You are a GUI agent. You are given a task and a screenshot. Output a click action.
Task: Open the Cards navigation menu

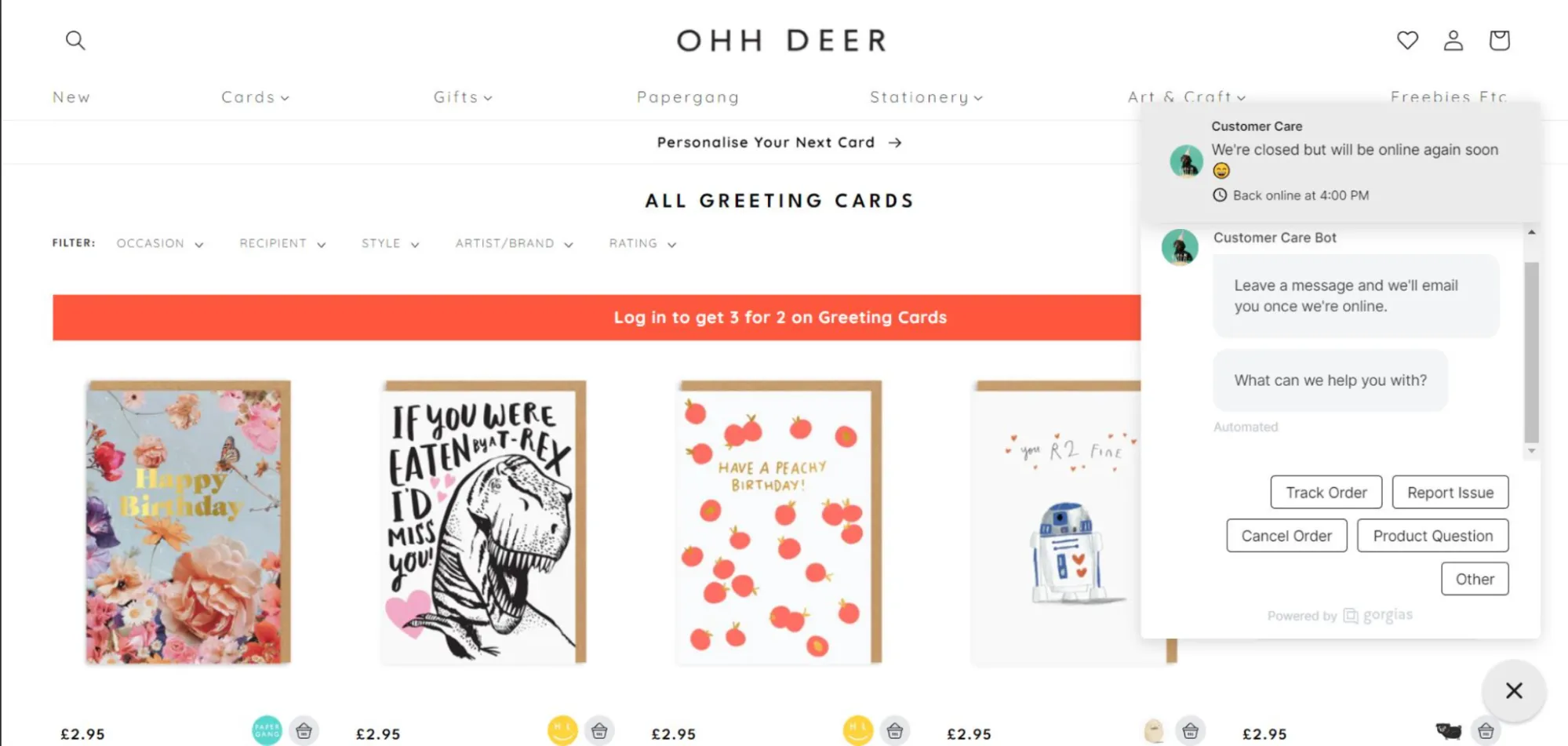(255, 97)
